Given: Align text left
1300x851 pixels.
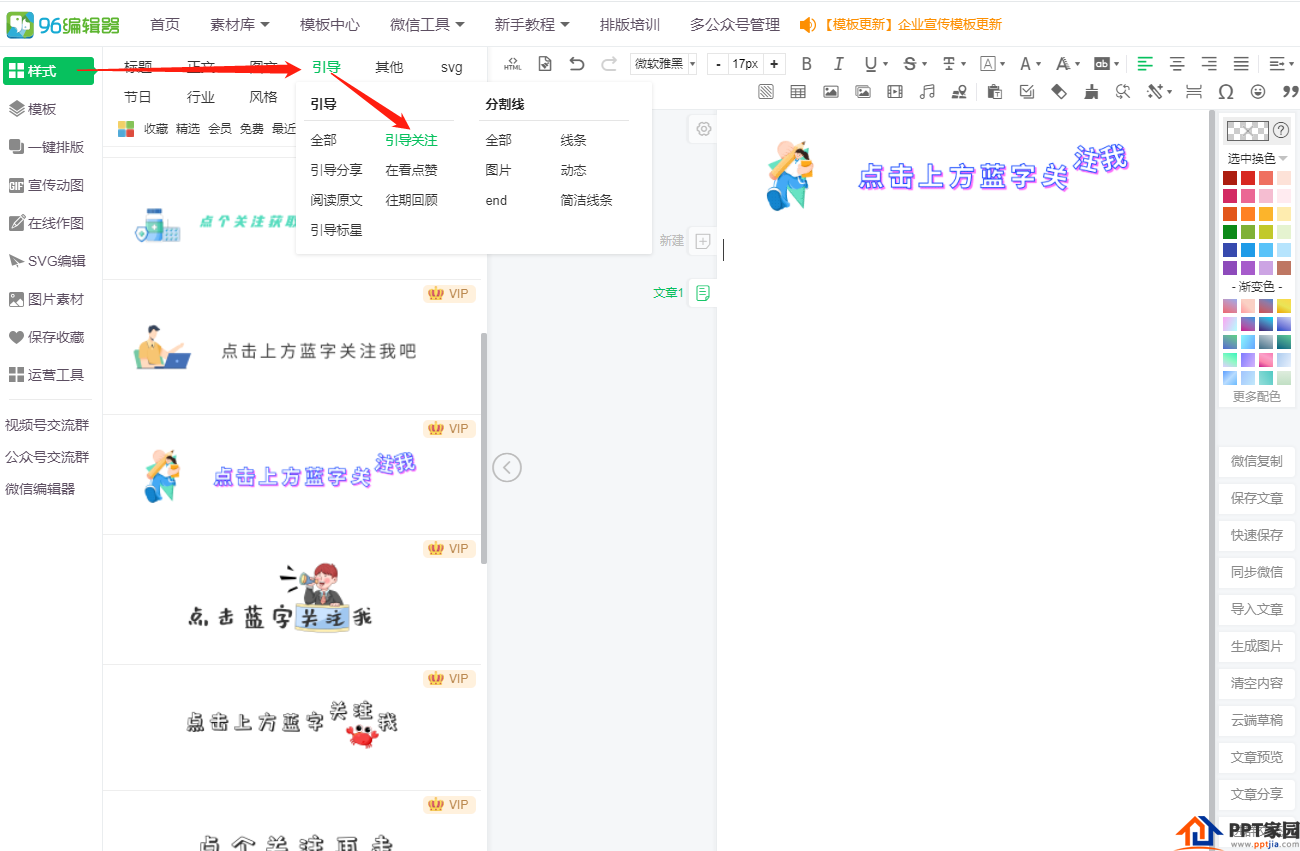Looking at the screenshot, I should (x=1145, y=64).
